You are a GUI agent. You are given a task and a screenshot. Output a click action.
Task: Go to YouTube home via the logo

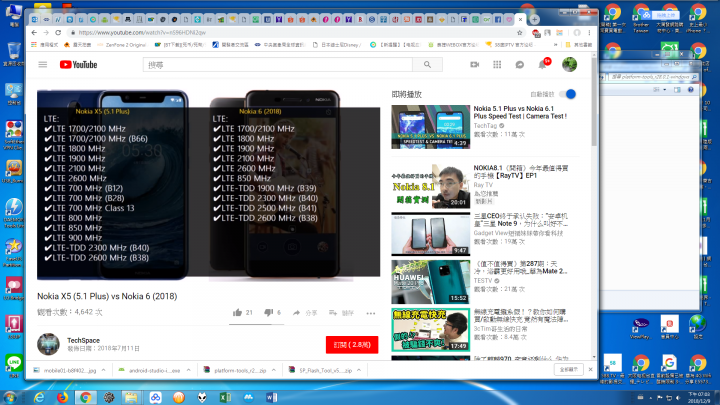point(79,65)
